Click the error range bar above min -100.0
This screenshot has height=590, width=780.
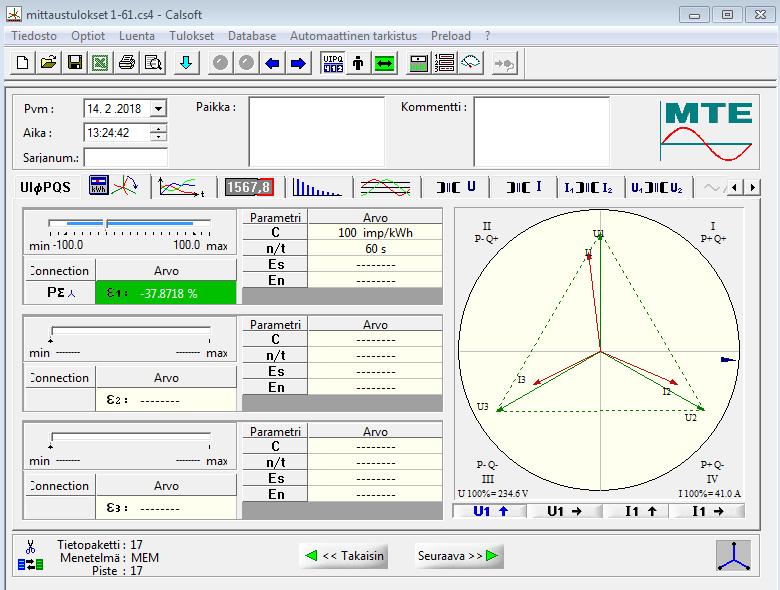129,223
